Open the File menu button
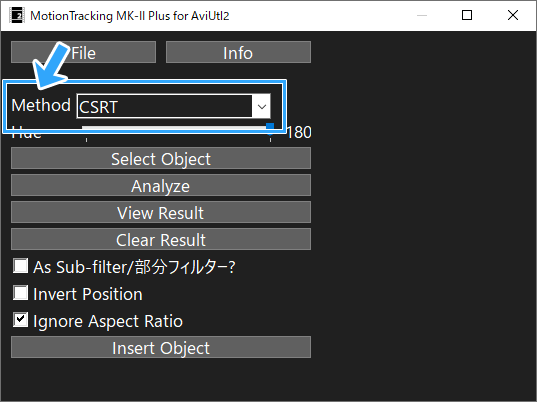Screen dimensions: 537x402 [83, 52]
